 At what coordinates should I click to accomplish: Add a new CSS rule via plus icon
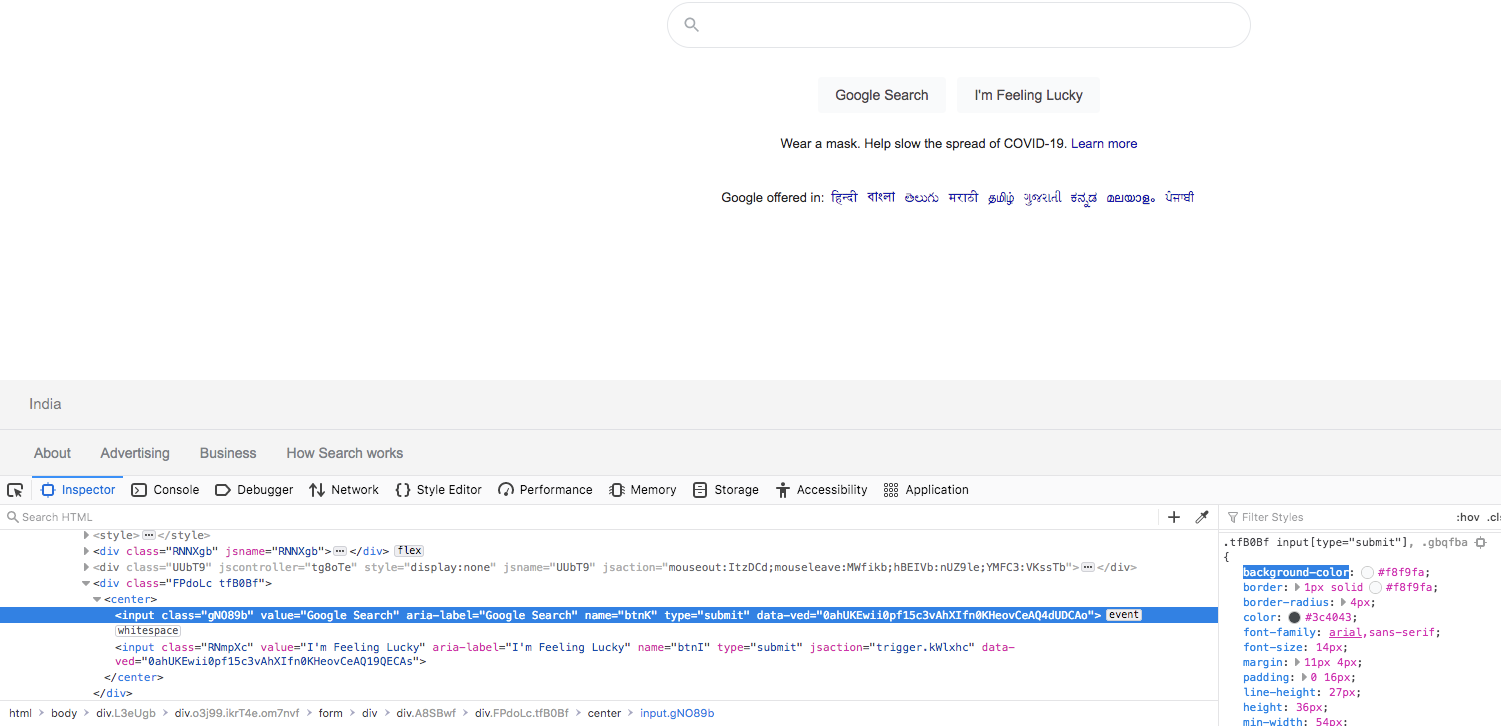(1173, 517)
